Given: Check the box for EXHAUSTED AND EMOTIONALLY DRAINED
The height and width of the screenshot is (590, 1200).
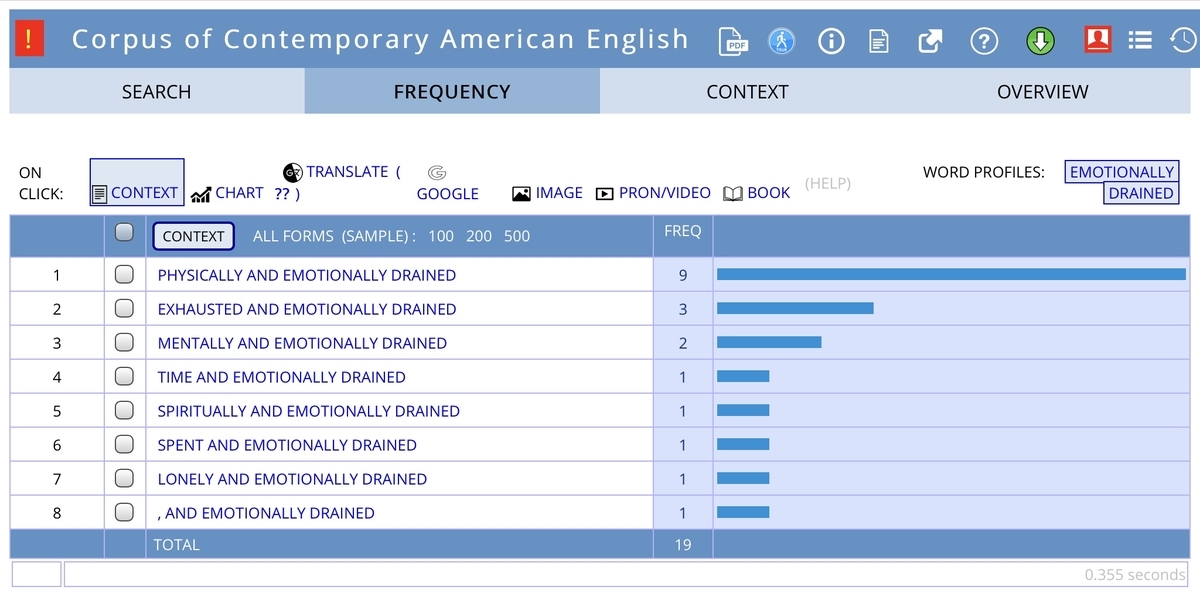Looking at the screenshot, I should 124,308.
